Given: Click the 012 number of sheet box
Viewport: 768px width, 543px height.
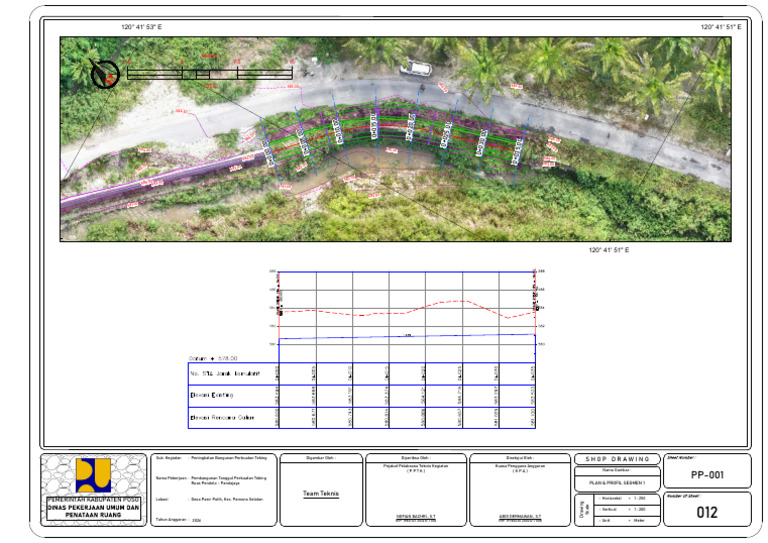Looking at the screenshot, I should tap(707, 509).
